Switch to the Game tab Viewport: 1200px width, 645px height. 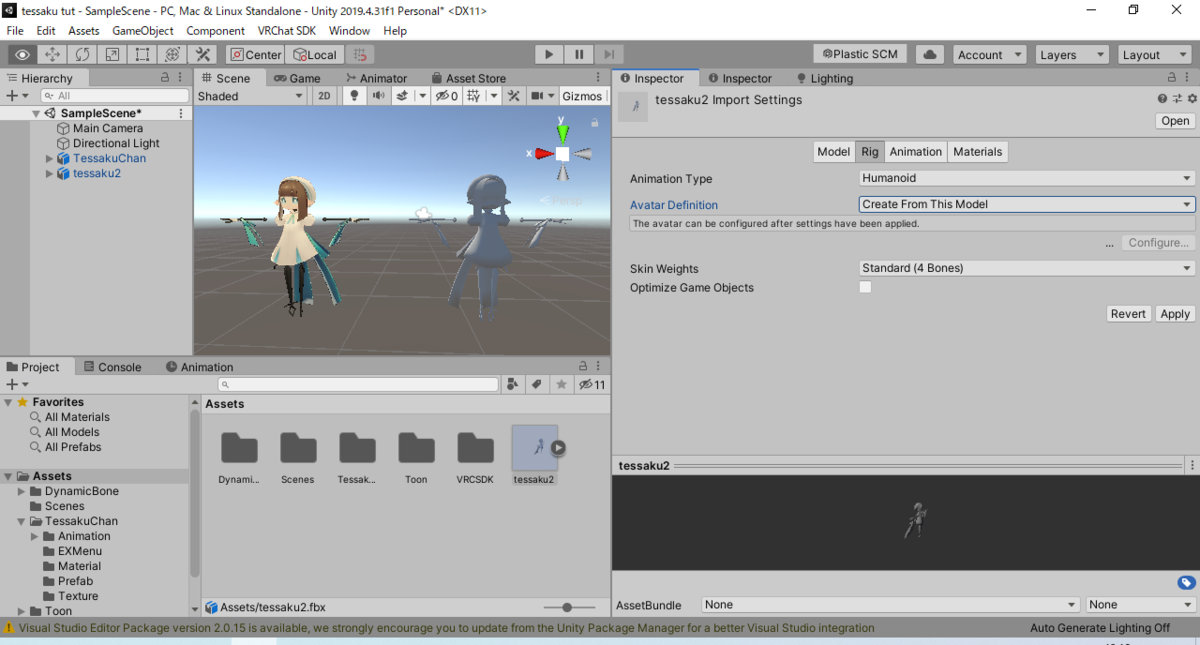tap(296, 78)
